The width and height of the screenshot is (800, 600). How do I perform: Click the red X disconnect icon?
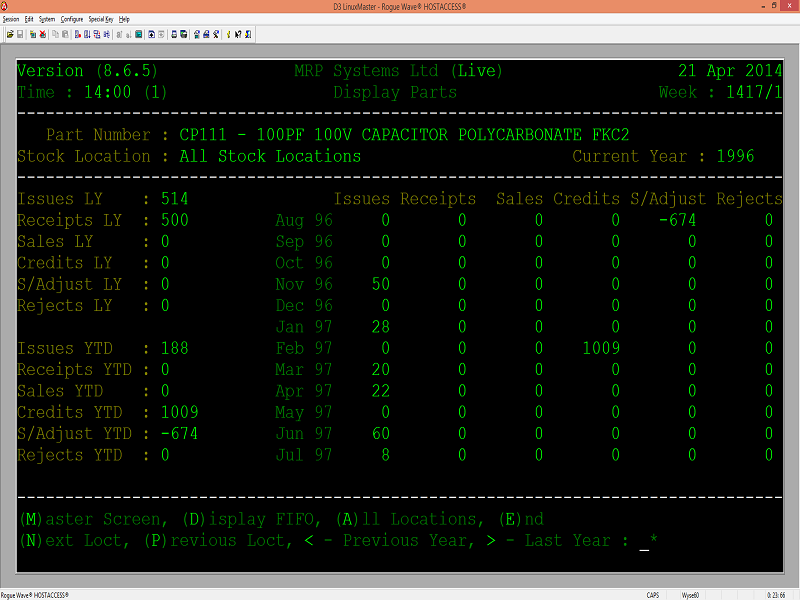pos(42,34)
